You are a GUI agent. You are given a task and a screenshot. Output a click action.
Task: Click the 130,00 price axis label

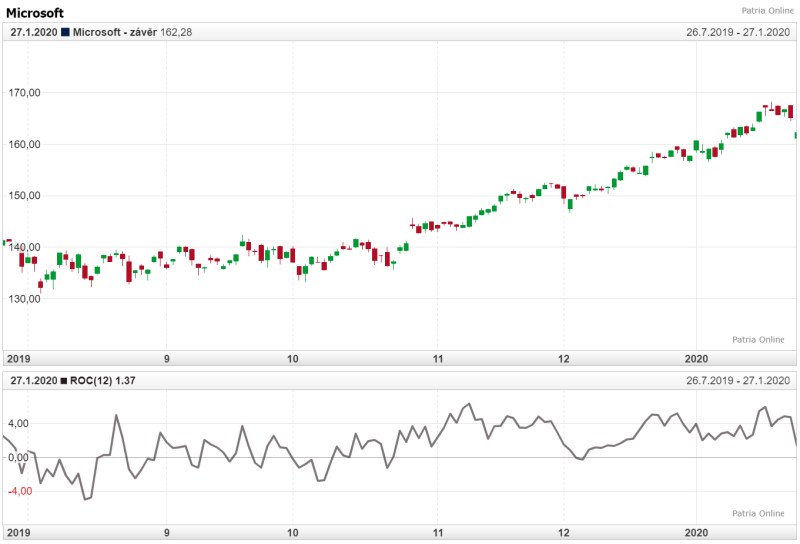[24, 299]
